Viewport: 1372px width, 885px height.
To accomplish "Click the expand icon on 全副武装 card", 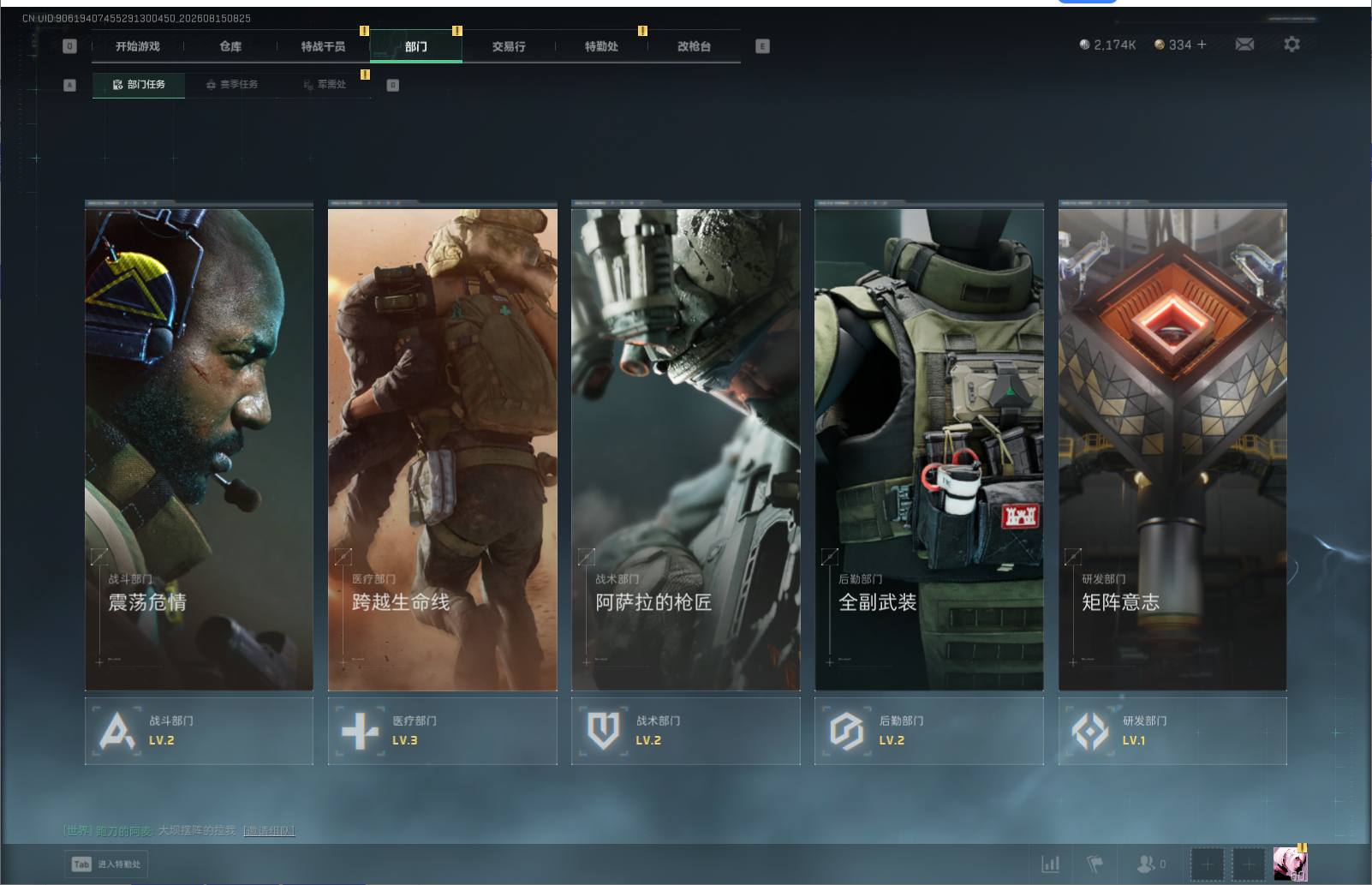I will pos(829,557).
